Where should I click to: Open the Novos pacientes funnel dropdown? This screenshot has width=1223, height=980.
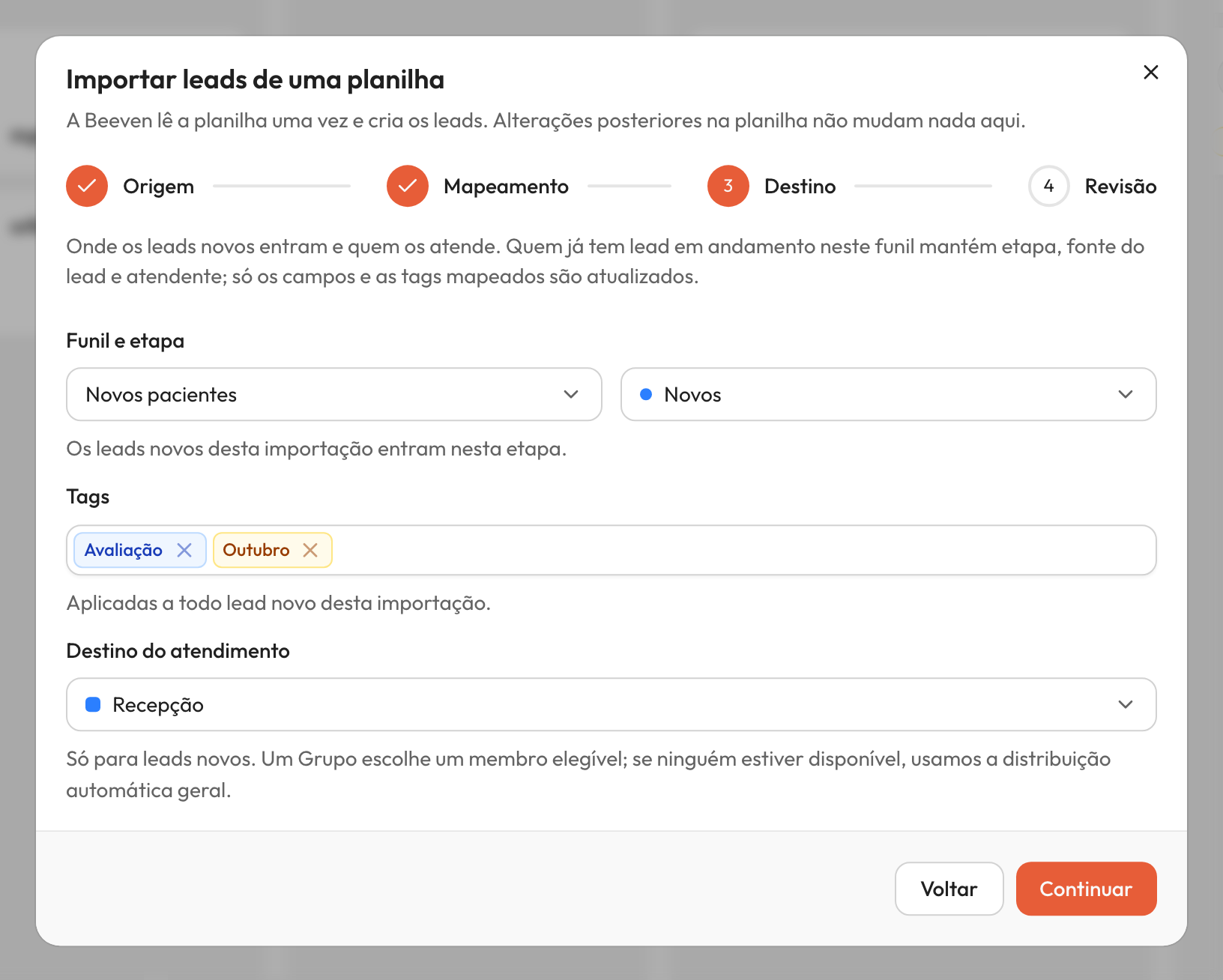(x=334, y=394)
